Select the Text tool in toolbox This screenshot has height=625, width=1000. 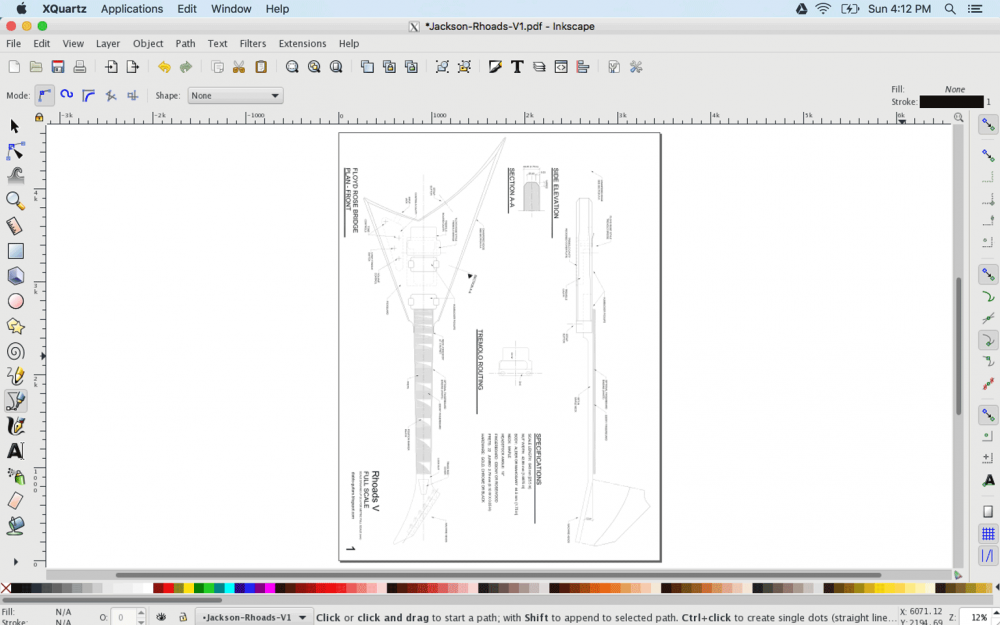click(x=15, y=451)
